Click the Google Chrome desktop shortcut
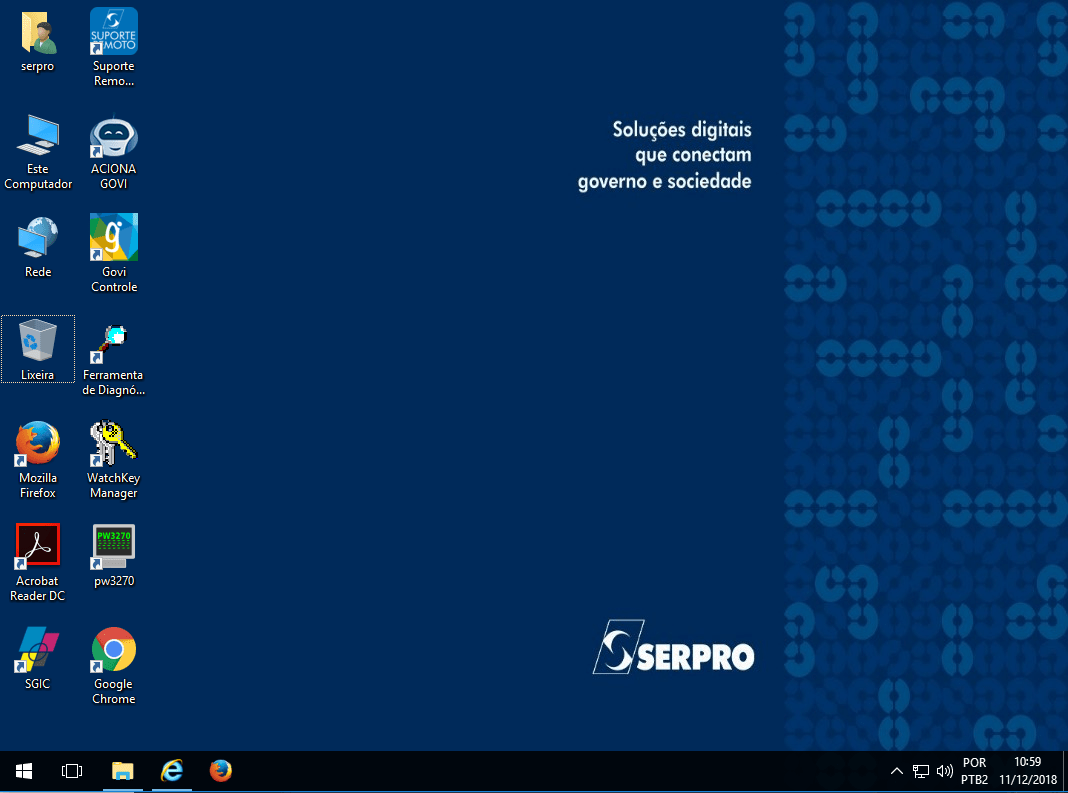This screenshot has height=793, width=1068. [x=114, y=652]
